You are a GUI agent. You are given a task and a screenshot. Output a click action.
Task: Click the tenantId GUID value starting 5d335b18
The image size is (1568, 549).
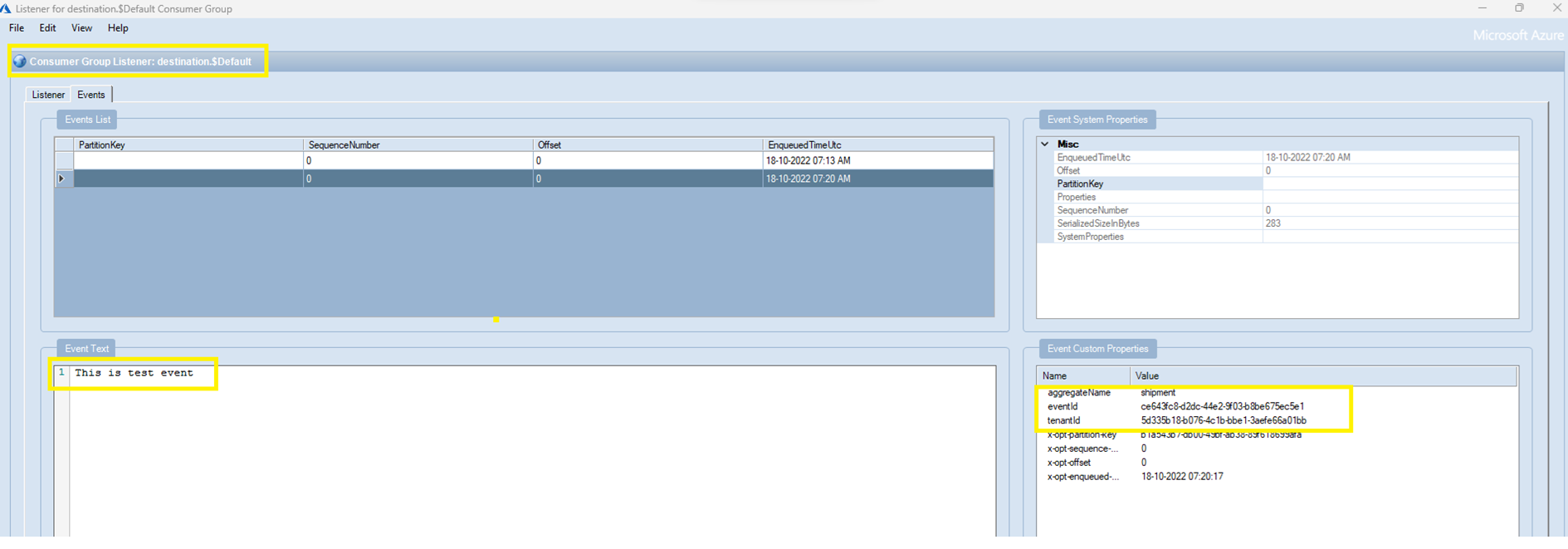click(1224, 421)
